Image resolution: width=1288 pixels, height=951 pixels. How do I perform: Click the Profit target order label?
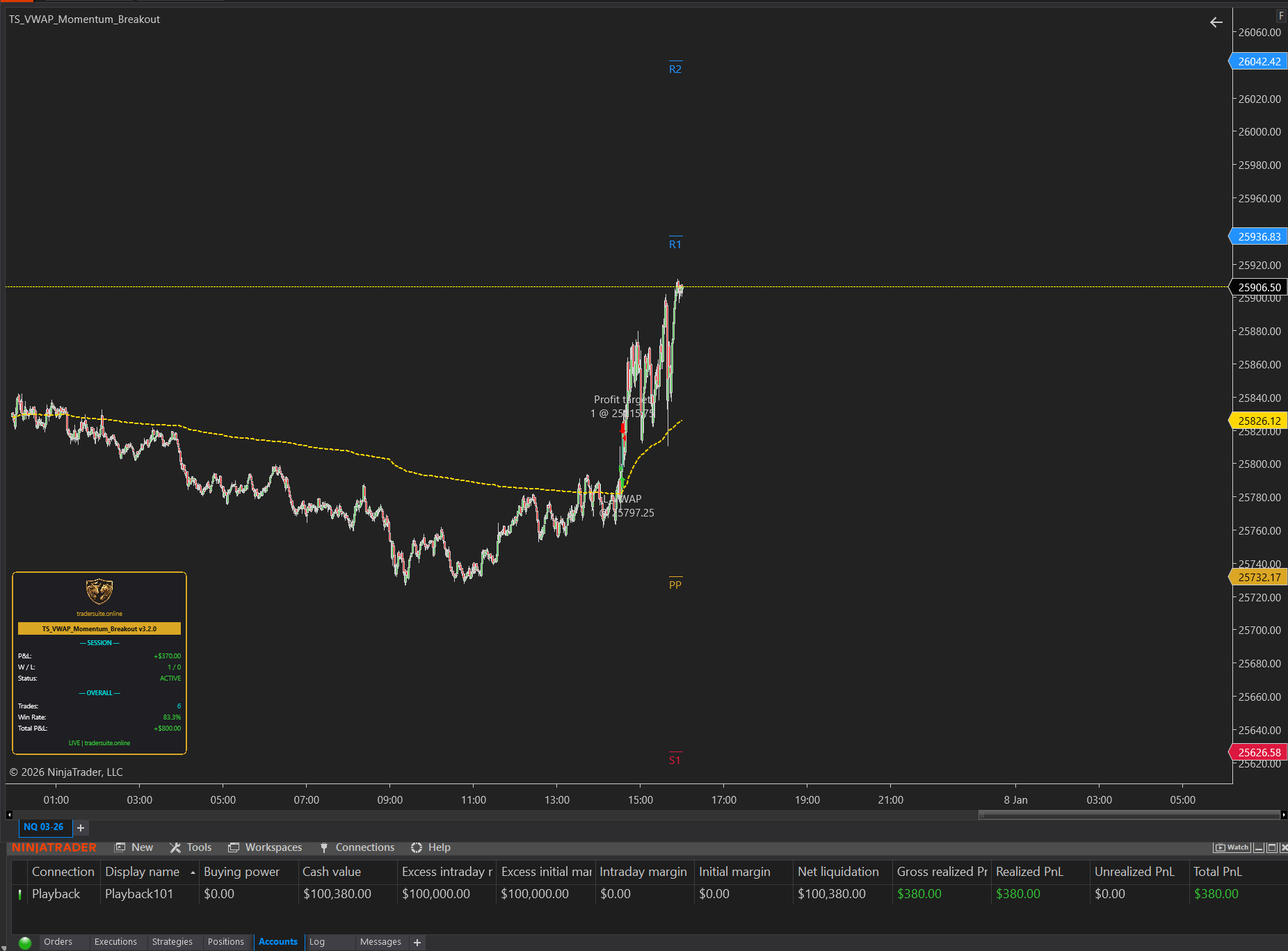pos(624,406)
